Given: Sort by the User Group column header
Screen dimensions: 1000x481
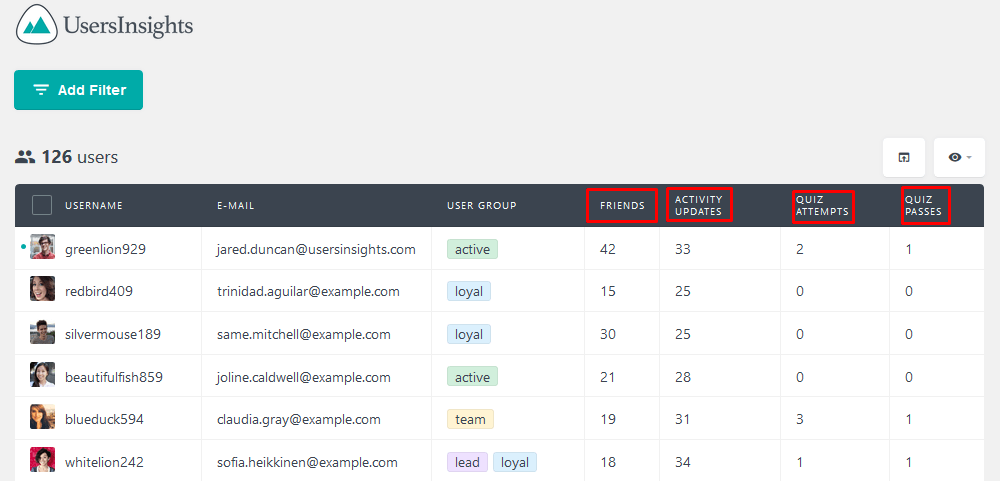Looking at the screenshot, I should [482, 205].
